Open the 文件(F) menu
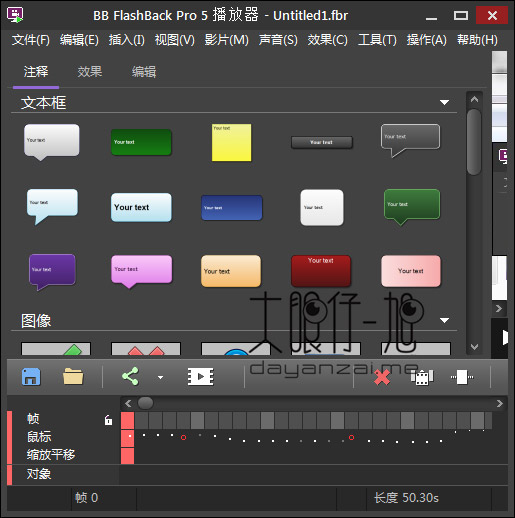515x518 pixels. pyautogui.click(x=31, y=40)
